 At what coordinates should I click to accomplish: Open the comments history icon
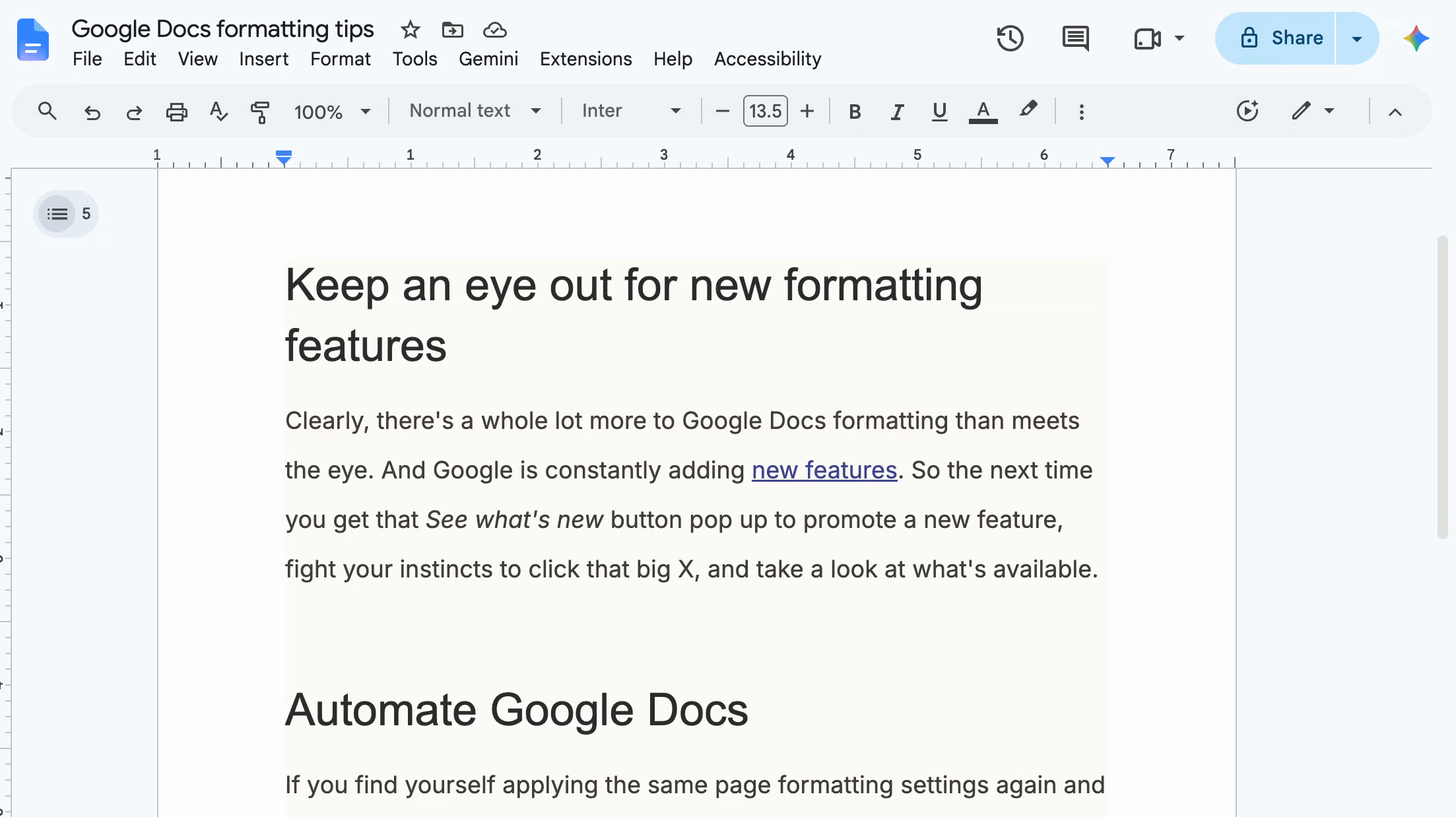pos(1076,38)
